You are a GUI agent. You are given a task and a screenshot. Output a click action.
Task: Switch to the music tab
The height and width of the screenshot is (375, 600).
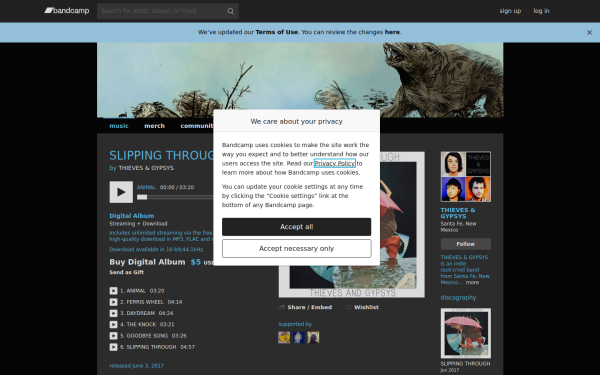119,126
